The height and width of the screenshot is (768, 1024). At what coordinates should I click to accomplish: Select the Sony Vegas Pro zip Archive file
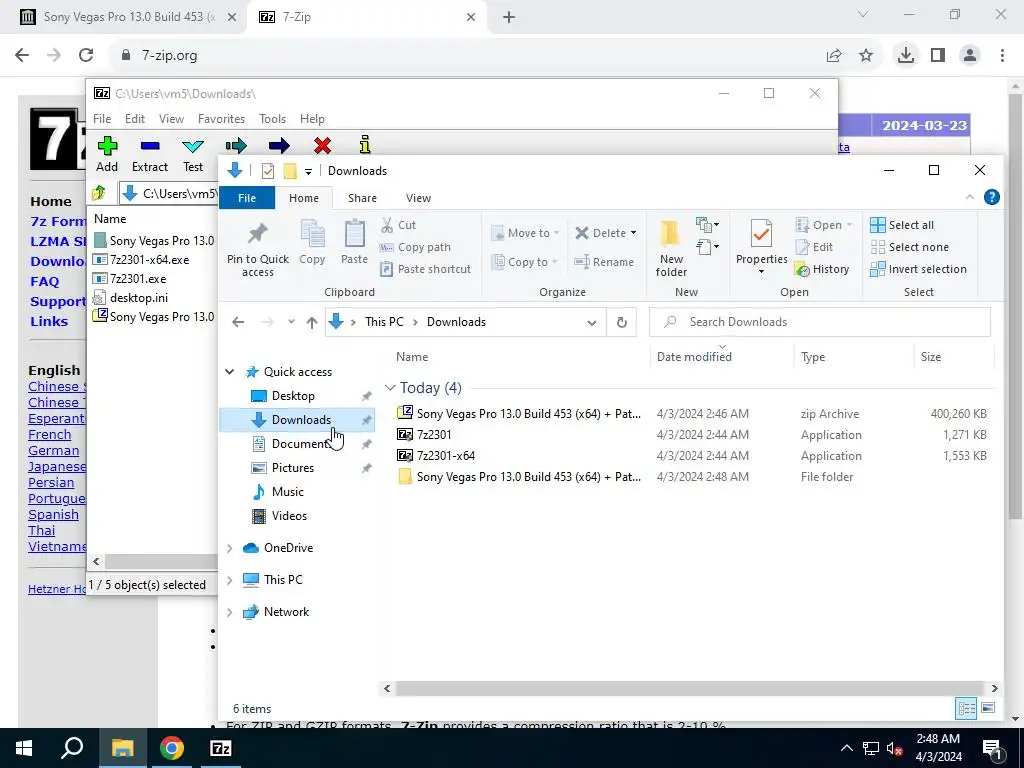(528, 413)
